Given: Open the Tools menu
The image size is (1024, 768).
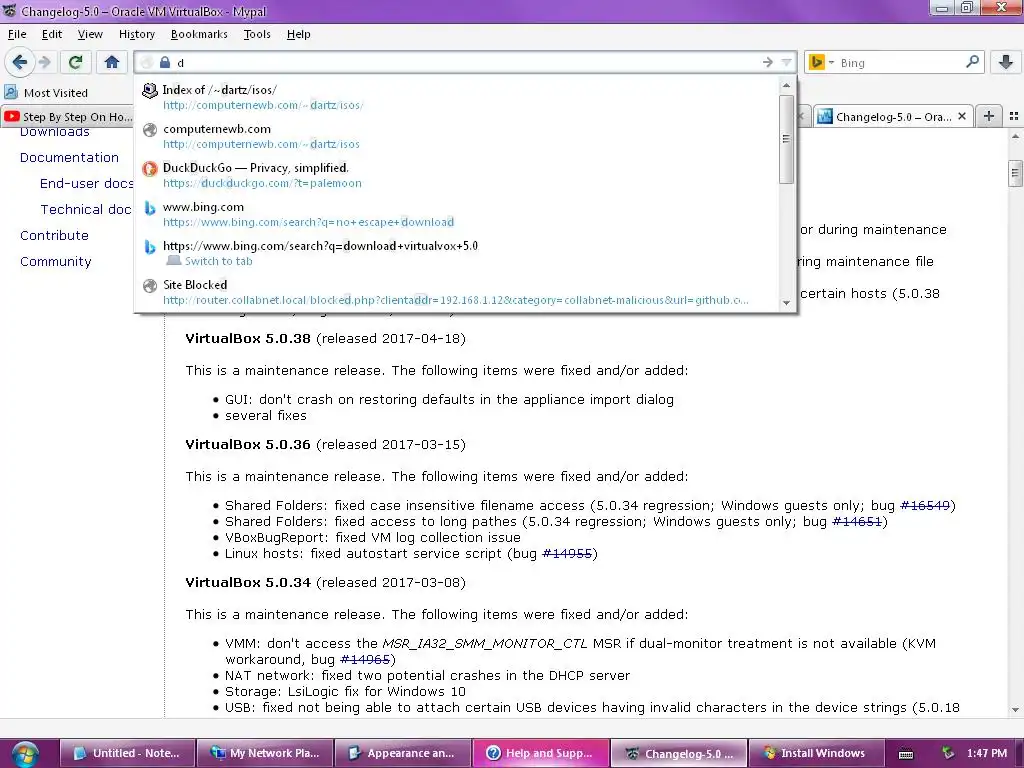Looking at the screenshot, I should click(x=257, y=34).
